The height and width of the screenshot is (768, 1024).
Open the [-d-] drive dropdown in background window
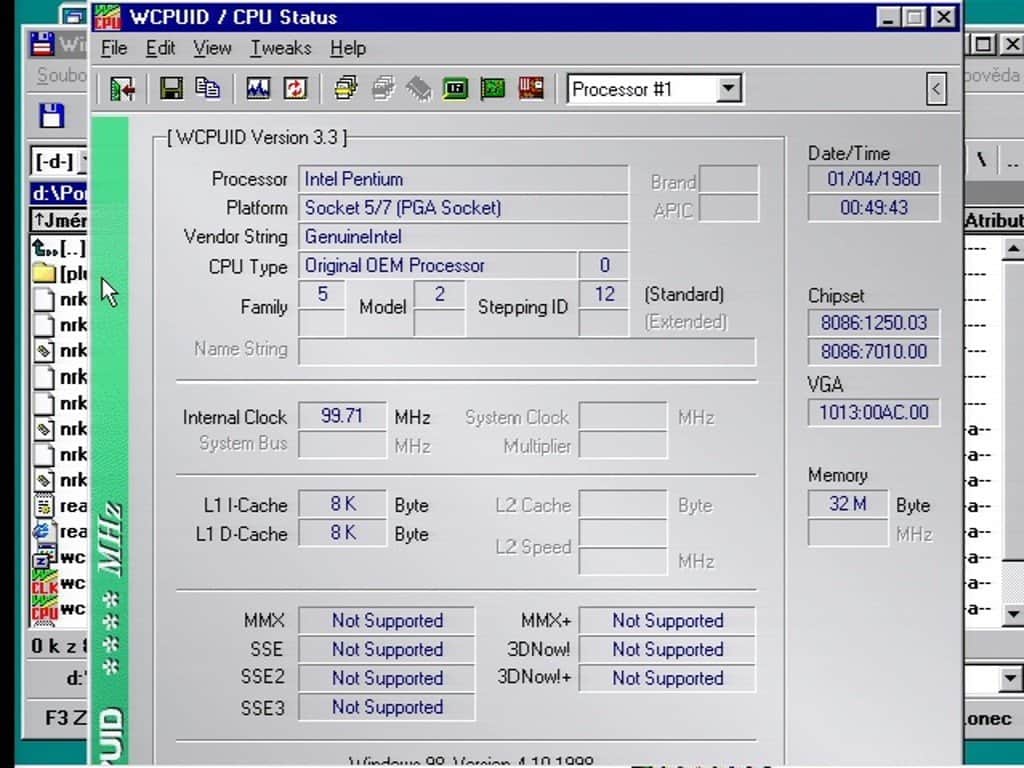pyautogui.click(x=59, y=161)
